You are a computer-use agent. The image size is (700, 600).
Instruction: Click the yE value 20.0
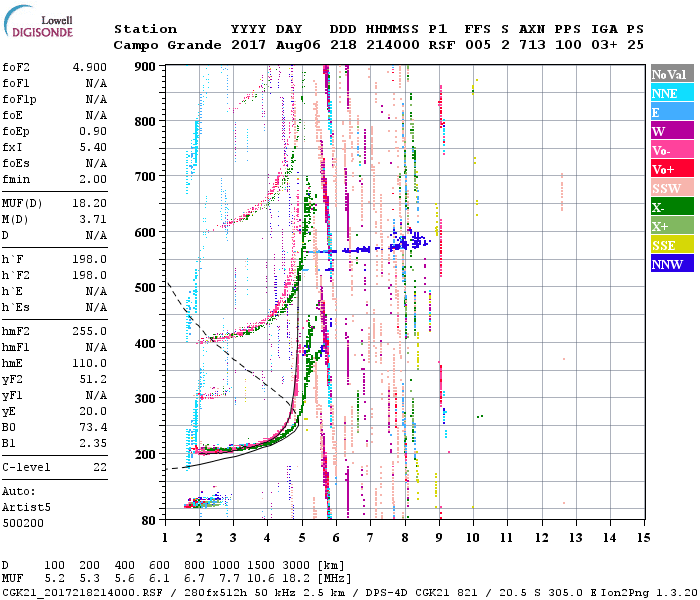(93, 412)
